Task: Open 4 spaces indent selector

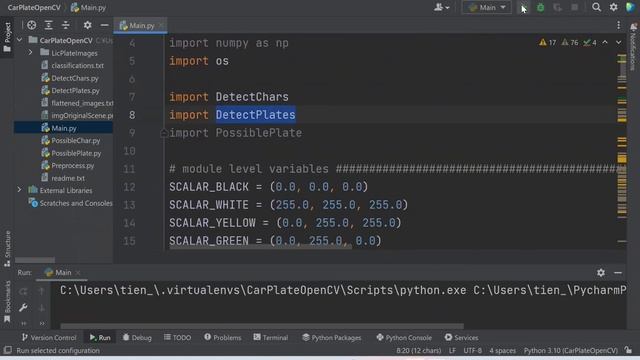Action: (x=502, y=350)
